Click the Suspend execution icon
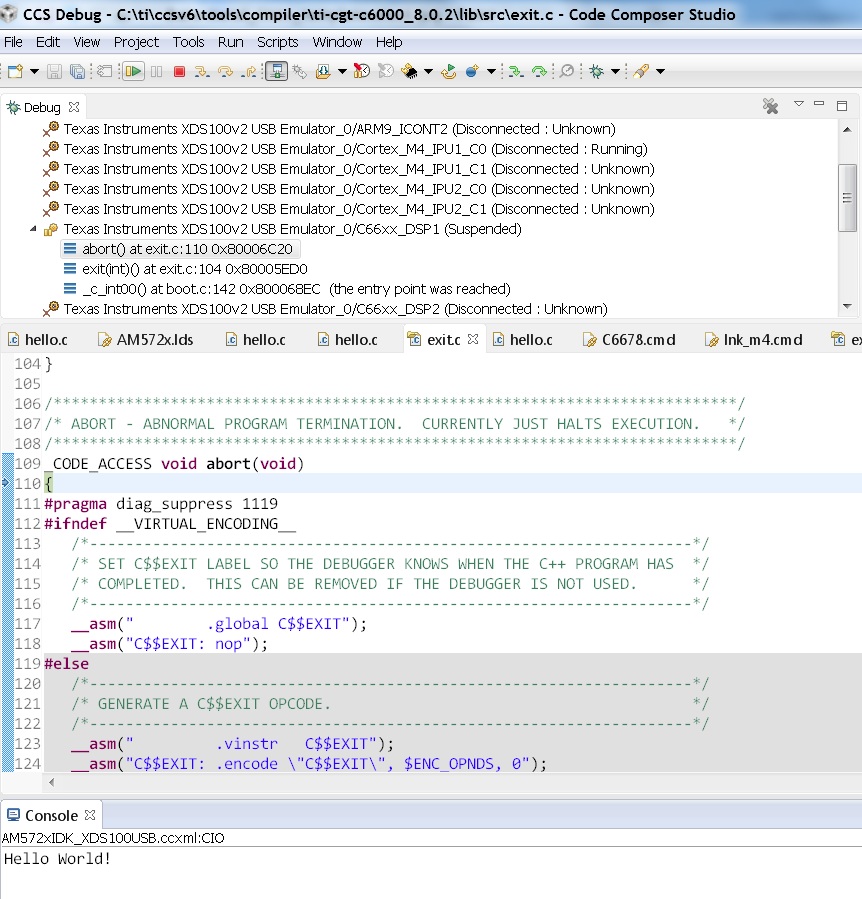Screen dimensions: 862x899 tap(157, 71)
